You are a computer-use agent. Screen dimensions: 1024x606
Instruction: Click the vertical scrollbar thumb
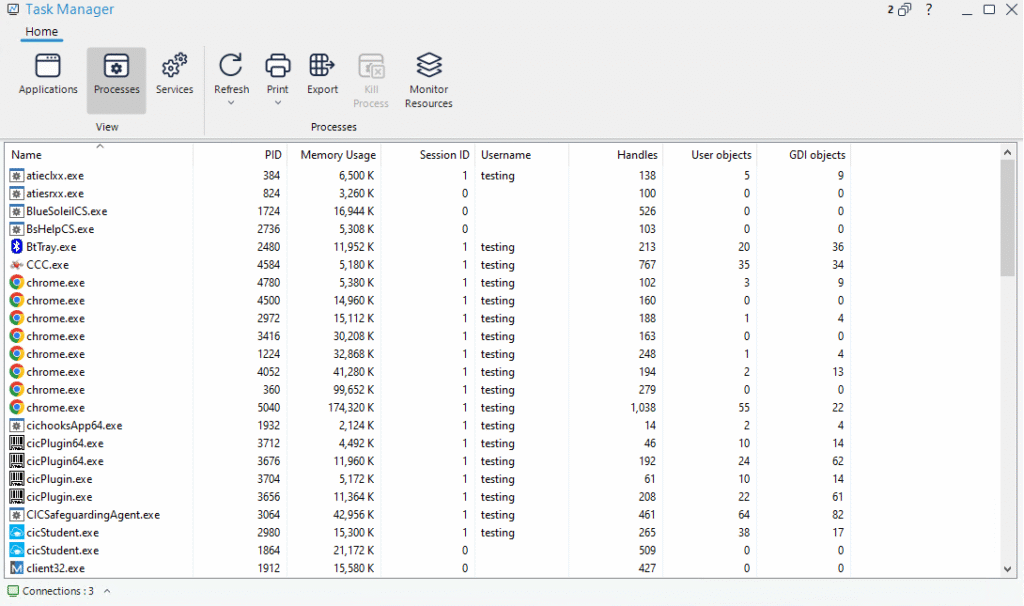(1007, 219)
